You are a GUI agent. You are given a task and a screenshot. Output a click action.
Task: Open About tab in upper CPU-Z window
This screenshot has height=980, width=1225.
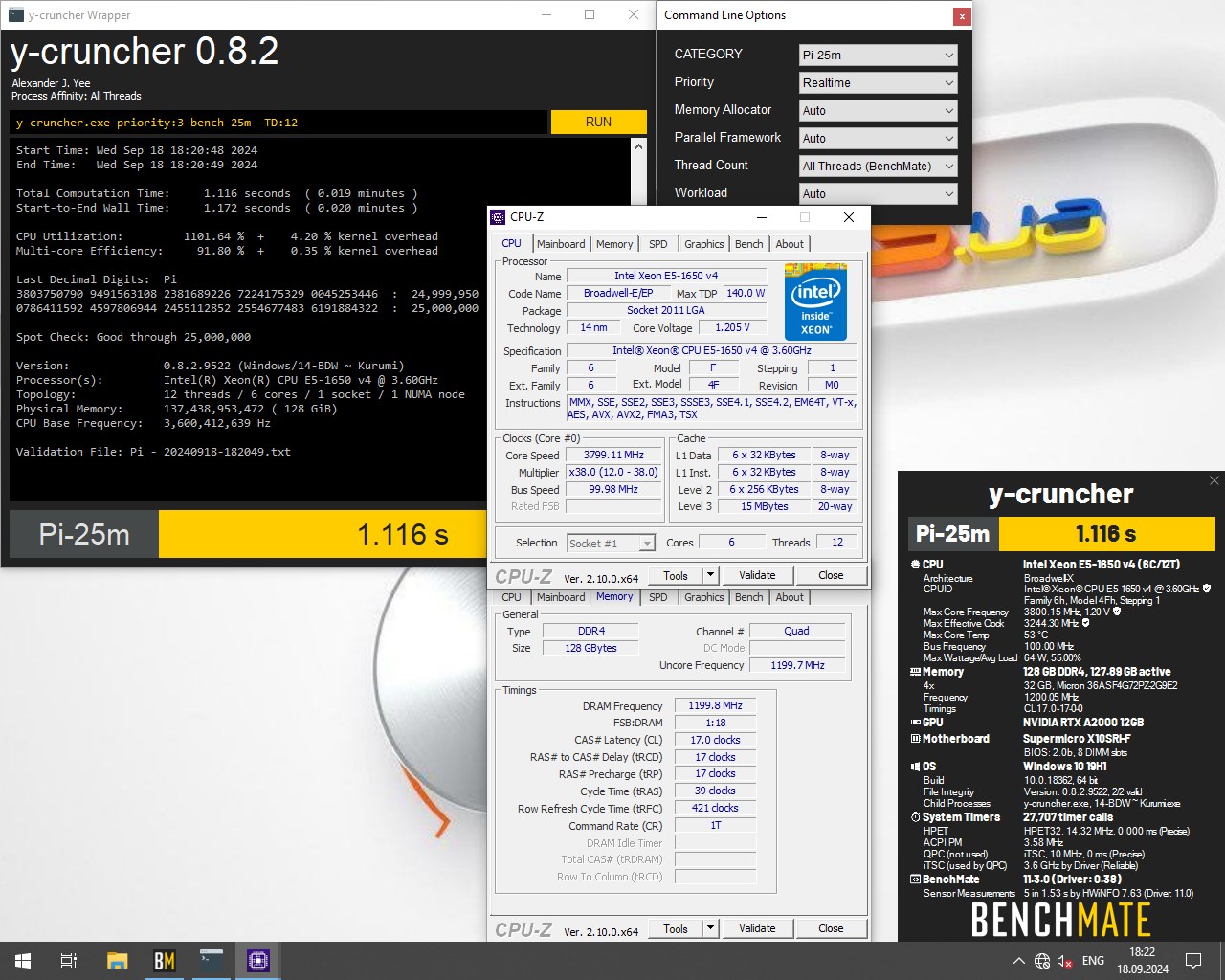coord(790,244)
